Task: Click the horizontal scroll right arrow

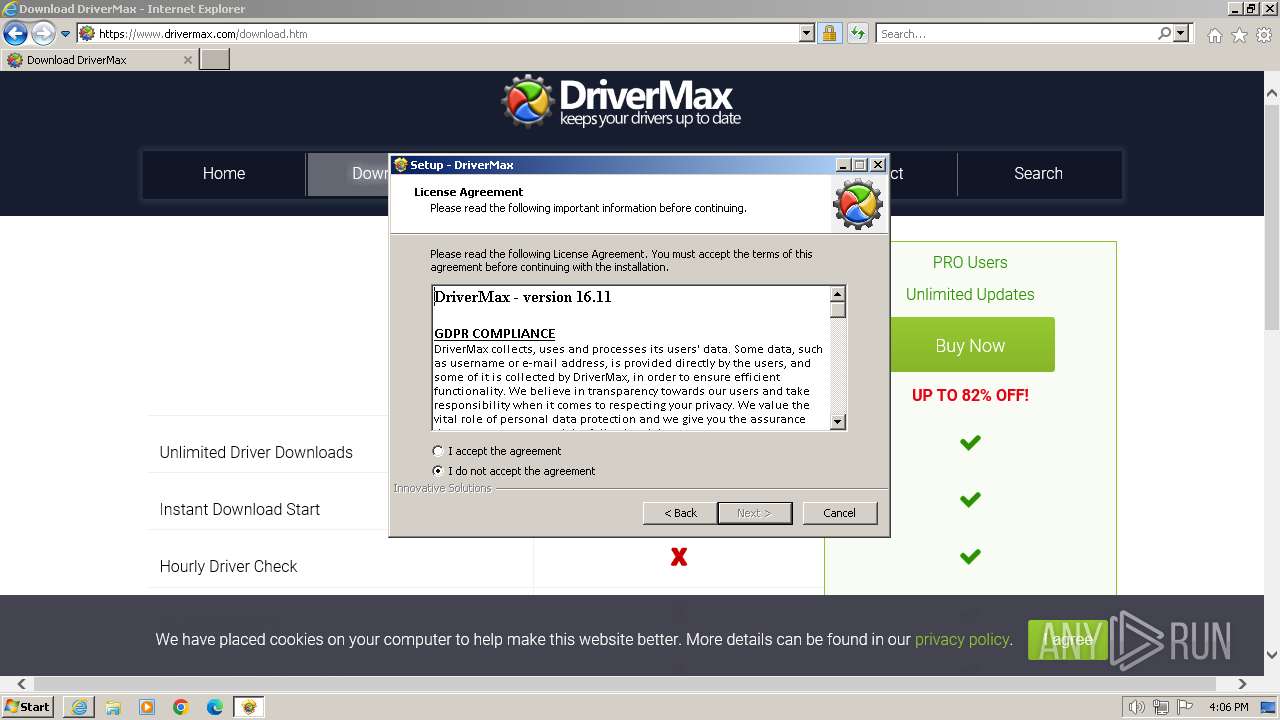Action: pos(1242,684)
